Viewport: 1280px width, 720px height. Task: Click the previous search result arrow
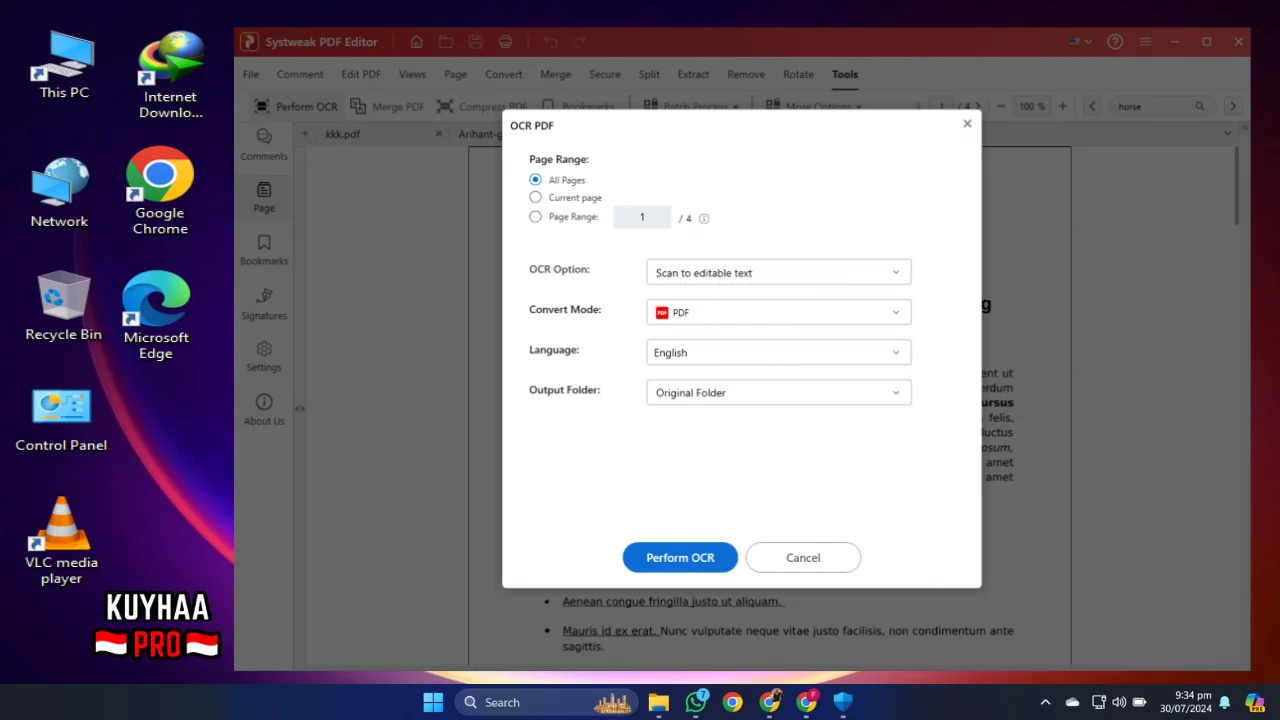pos(1092,106)
